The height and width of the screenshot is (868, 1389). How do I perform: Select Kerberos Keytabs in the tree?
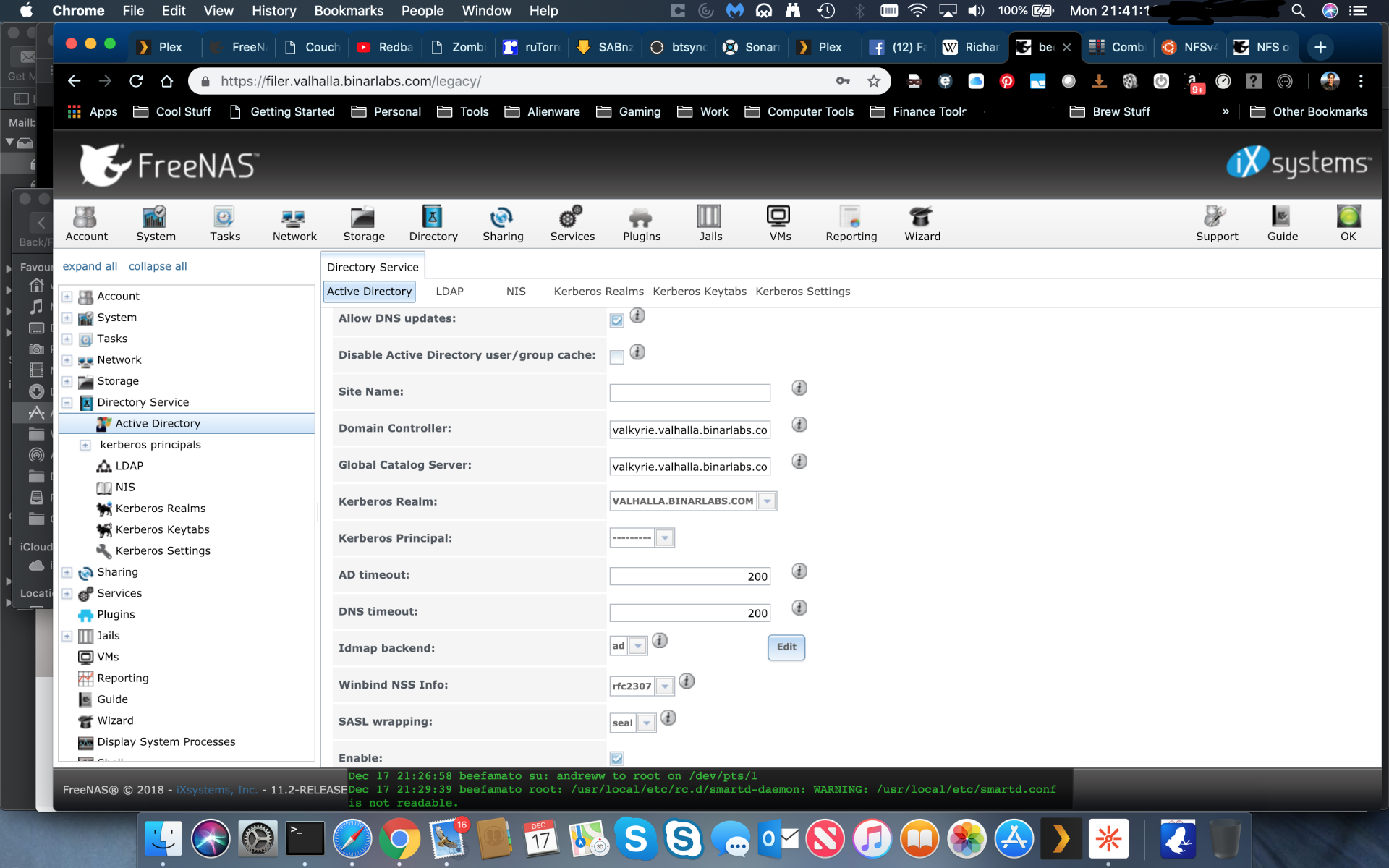coord(162,529)
